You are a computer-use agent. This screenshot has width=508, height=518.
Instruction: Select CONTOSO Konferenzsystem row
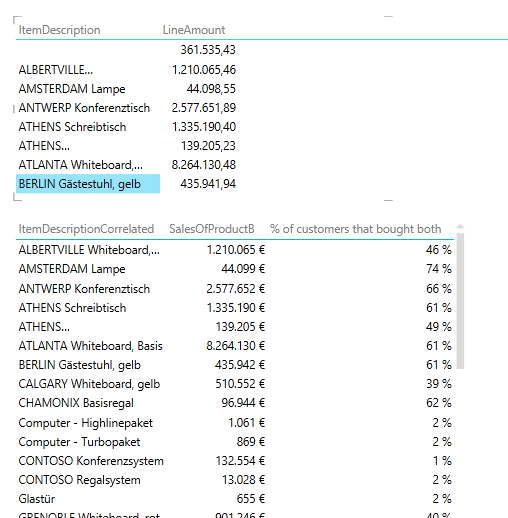tap(235, 461)
